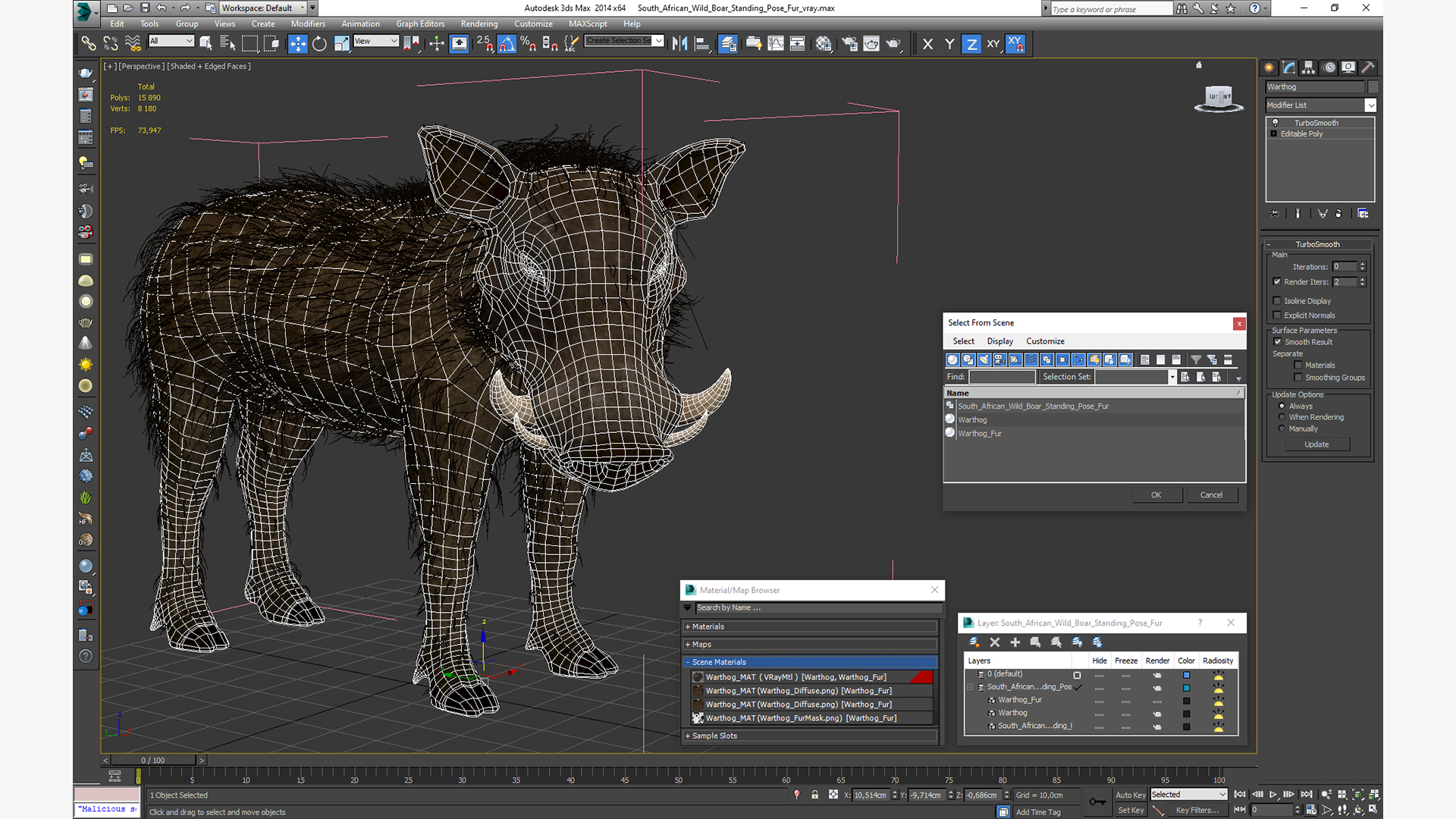Activate the Select and Link tool
1456x819 pixels.
tap(89, 43)
